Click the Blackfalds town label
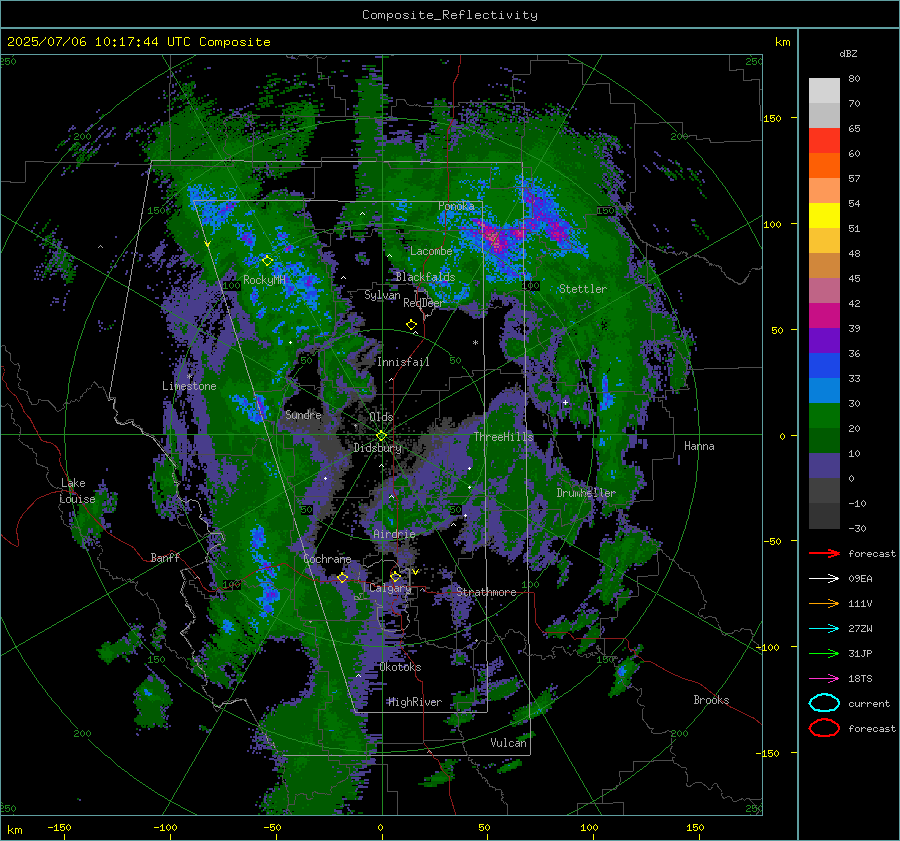 point(425,277)
